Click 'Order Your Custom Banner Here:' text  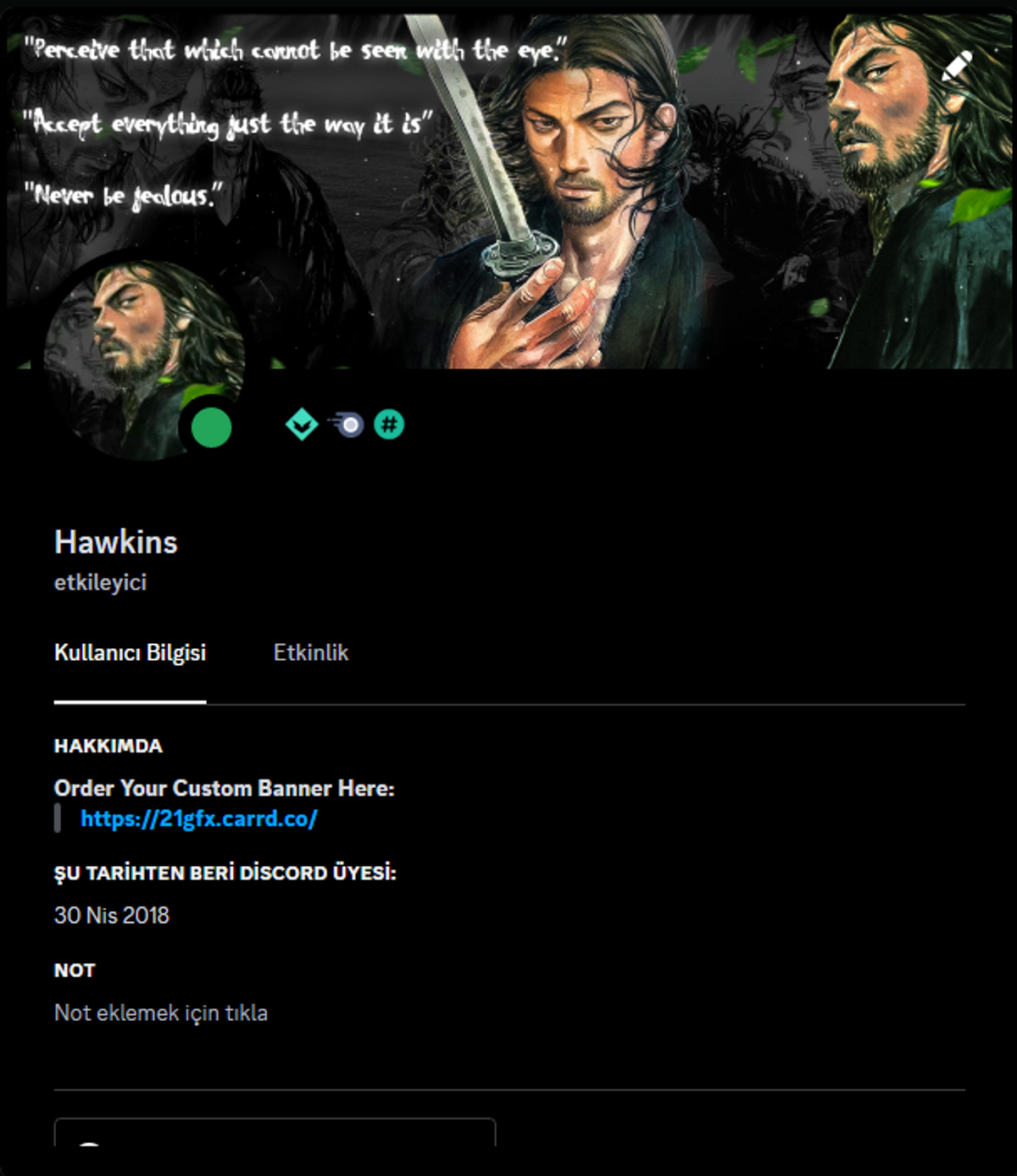pos(225,788)
